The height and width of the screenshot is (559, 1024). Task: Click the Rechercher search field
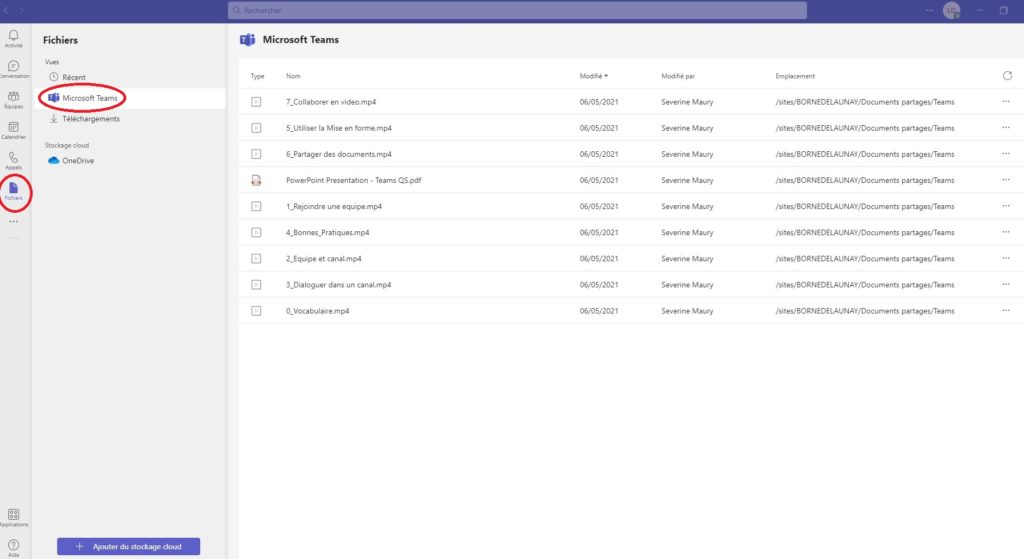point(517,10)
